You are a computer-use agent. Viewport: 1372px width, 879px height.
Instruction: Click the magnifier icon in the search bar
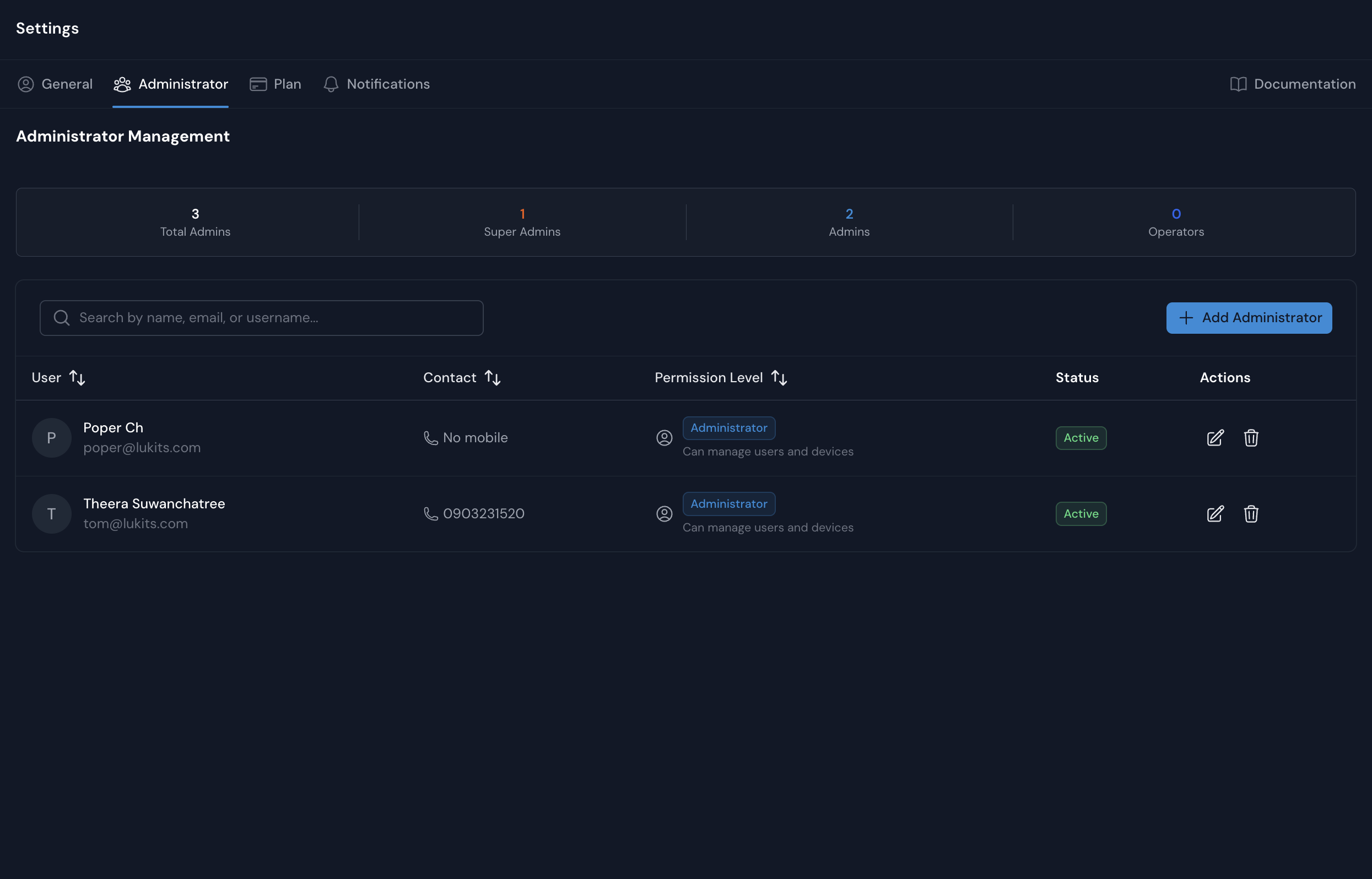tap(61, 317)
